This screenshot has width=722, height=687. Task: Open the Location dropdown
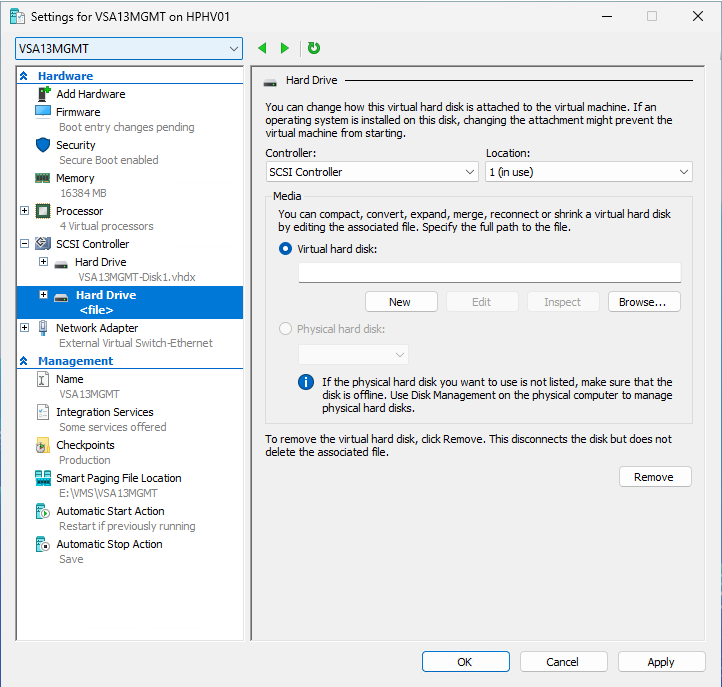tap(588, 172)
